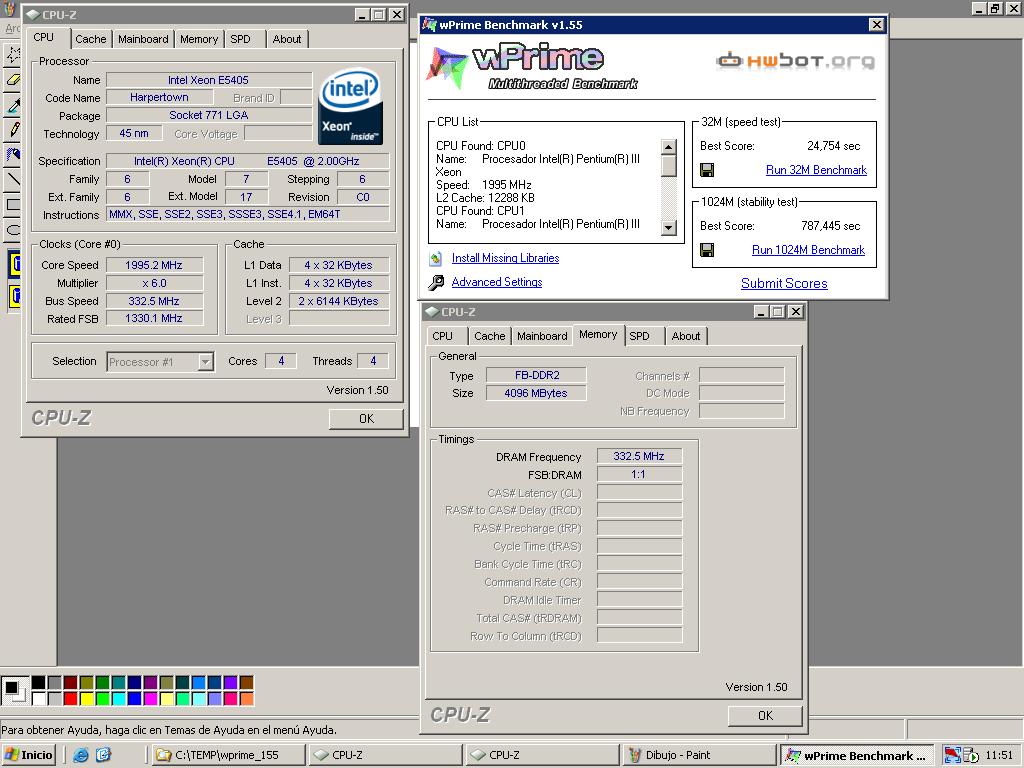Click the Run 32M Benchmark link
The image size is (1024, 768).
click(x=816, y=170)
